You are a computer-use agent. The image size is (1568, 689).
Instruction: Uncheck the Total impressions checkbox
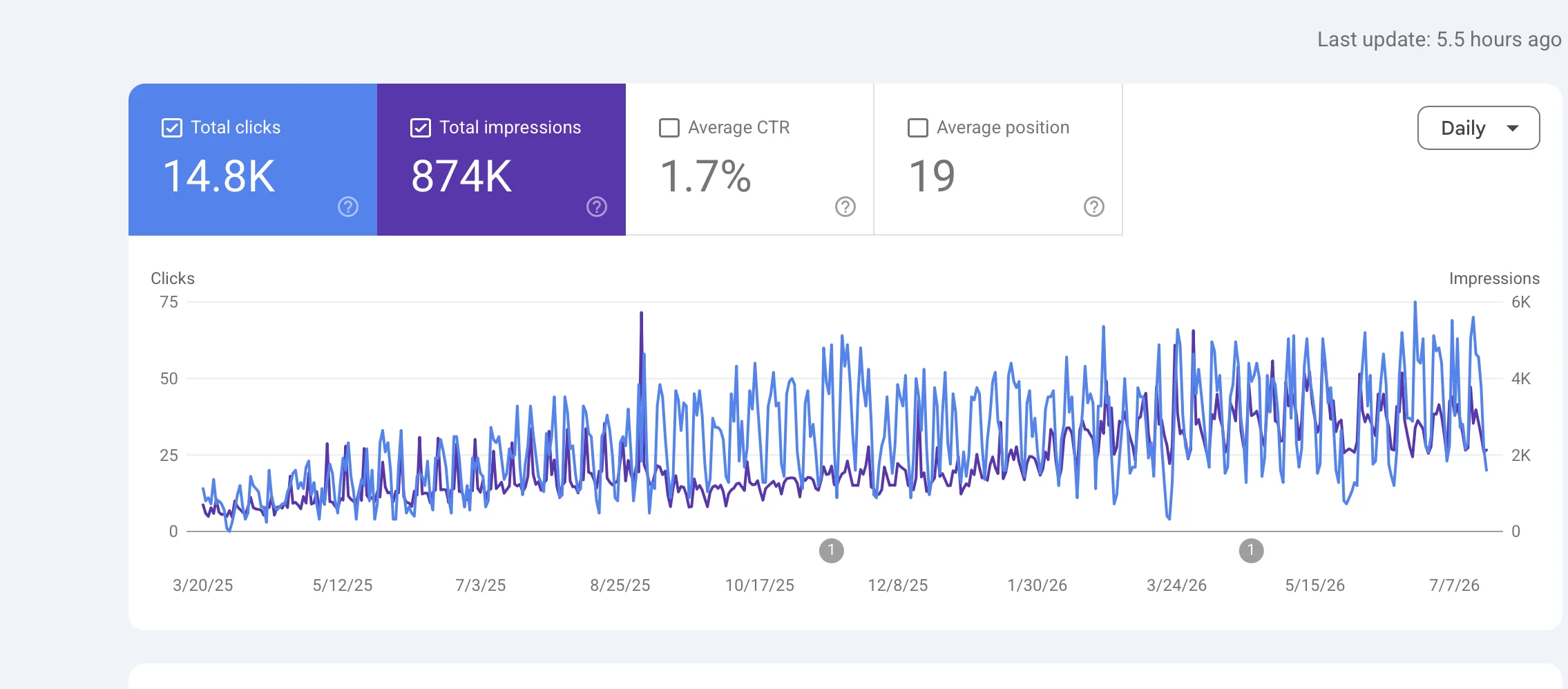tap(421, 128)
